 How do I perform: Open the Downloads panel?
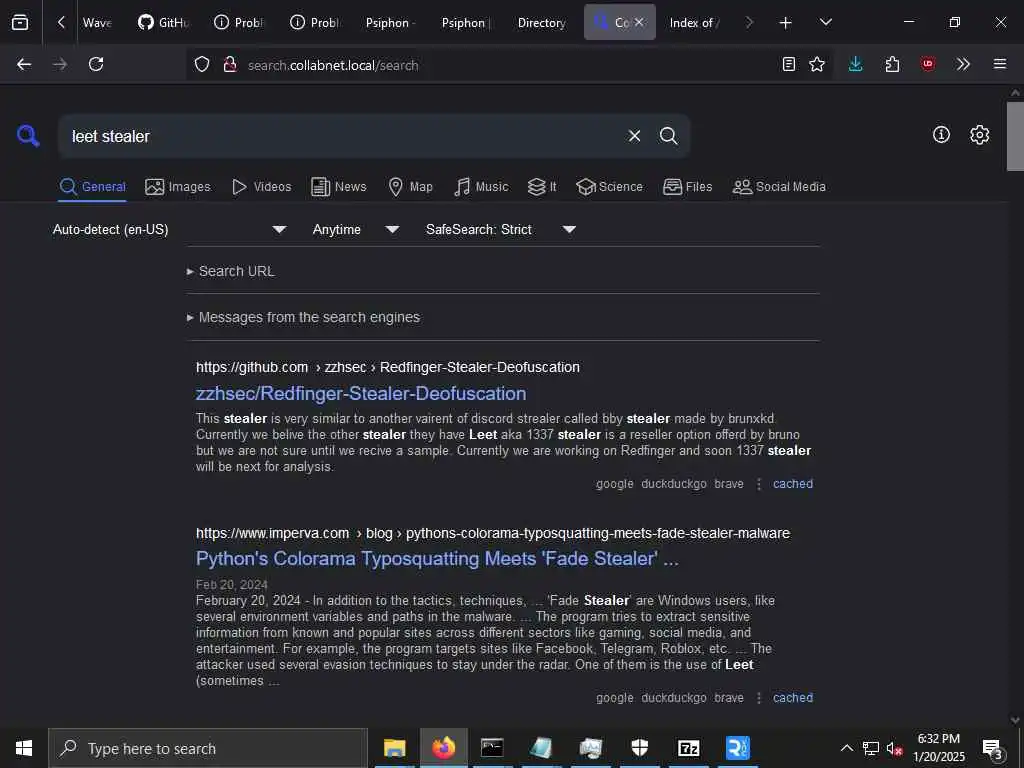856,64
